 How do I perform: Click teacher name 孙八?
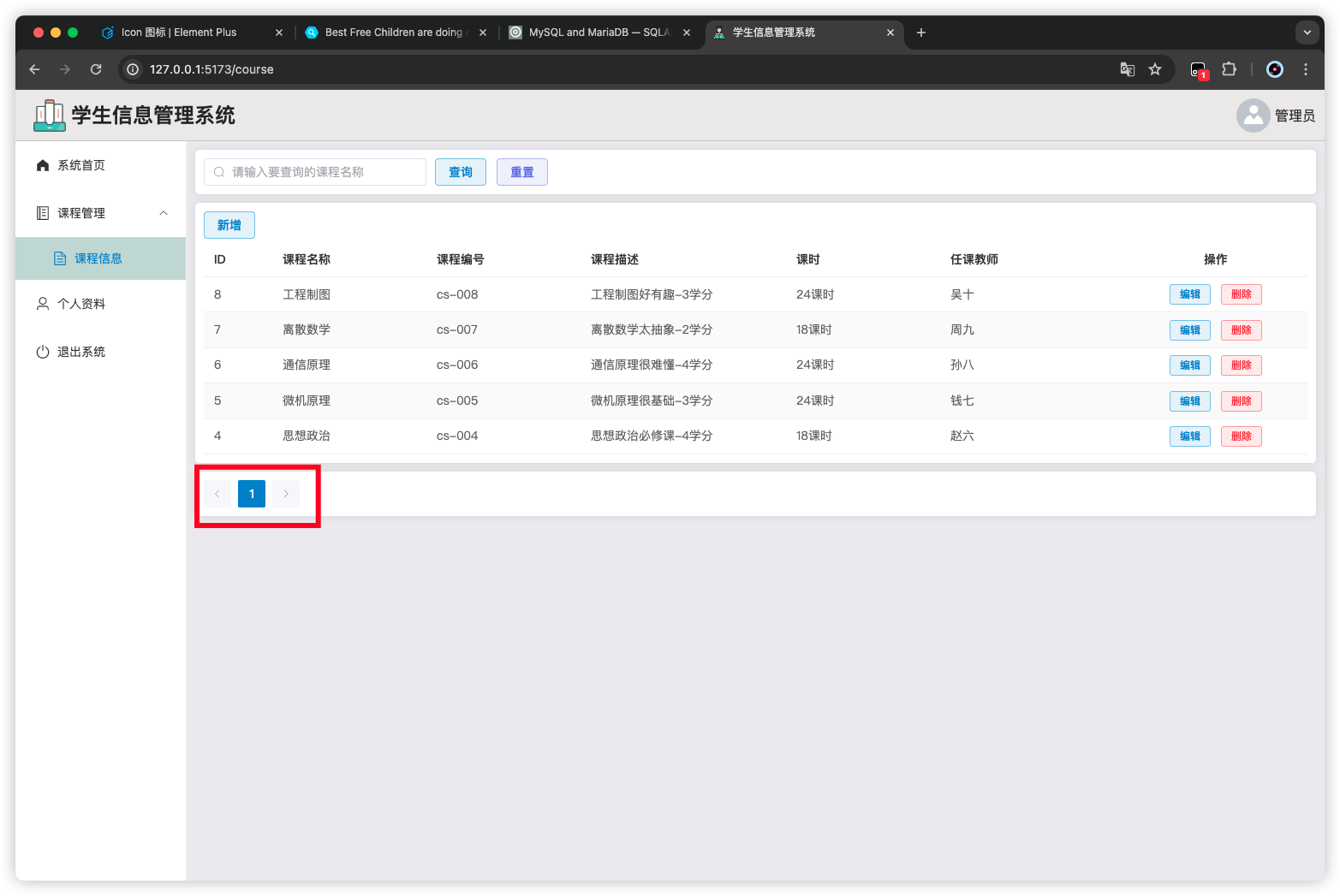click(962, 365)
